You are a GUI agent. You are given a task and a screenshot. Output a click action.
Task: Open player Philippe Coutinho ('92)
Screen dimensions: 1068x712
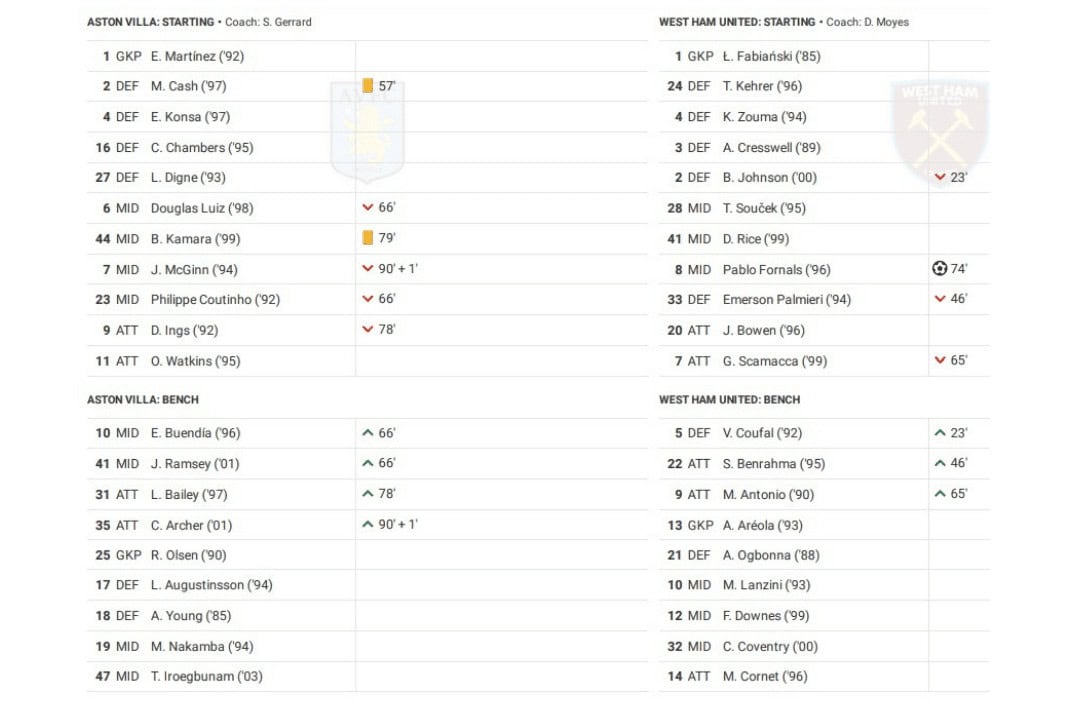tap(215, 299)
